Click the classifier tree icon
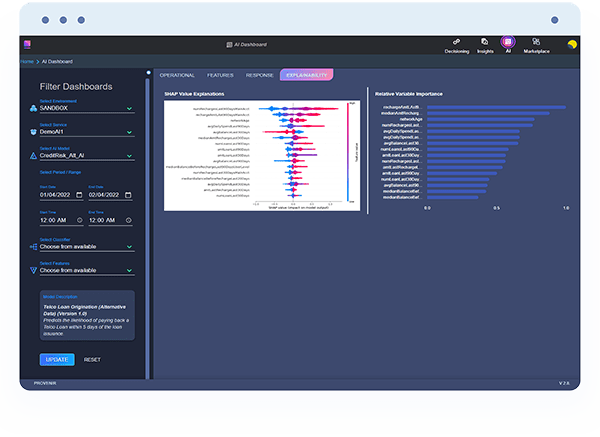The height and width of the screenshot is (437, 600). [33, 247]
